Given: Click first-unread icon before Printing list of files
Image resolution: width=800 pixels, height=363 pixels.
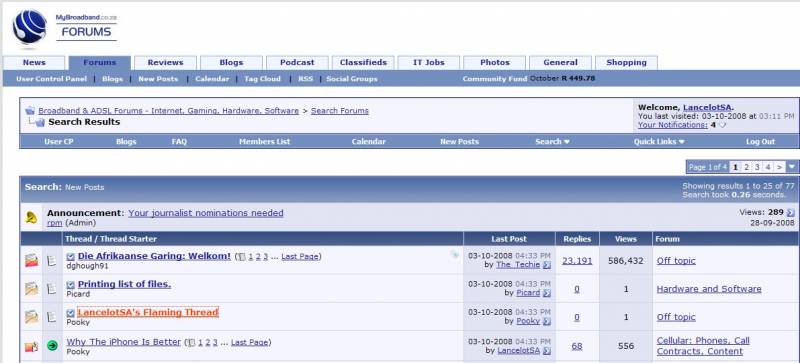Looking at the screenshot, I should tap(71, 285).
